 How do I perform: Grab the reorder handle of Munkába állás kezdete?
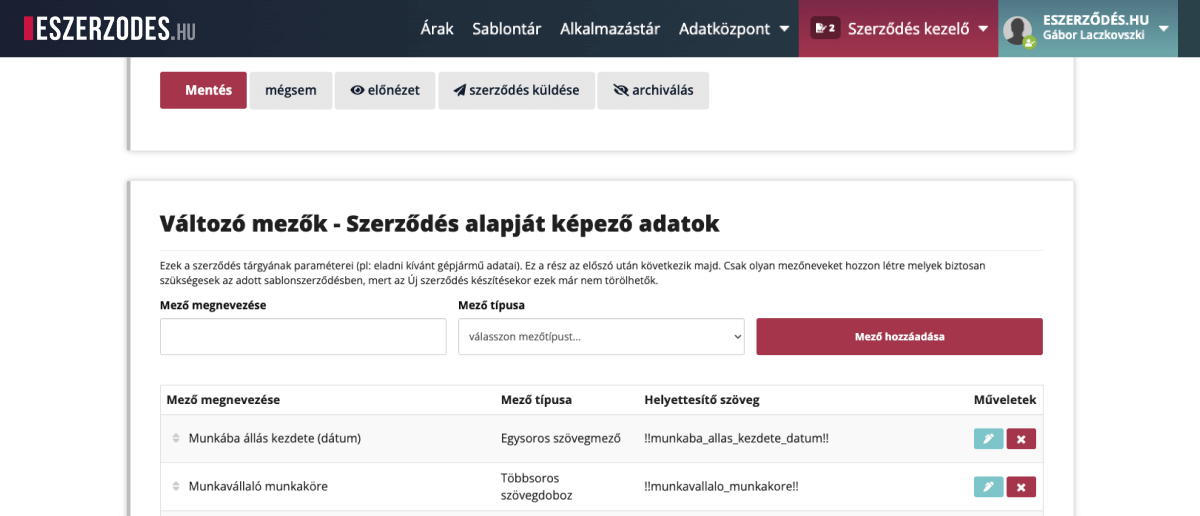click(x=176, y=438)
